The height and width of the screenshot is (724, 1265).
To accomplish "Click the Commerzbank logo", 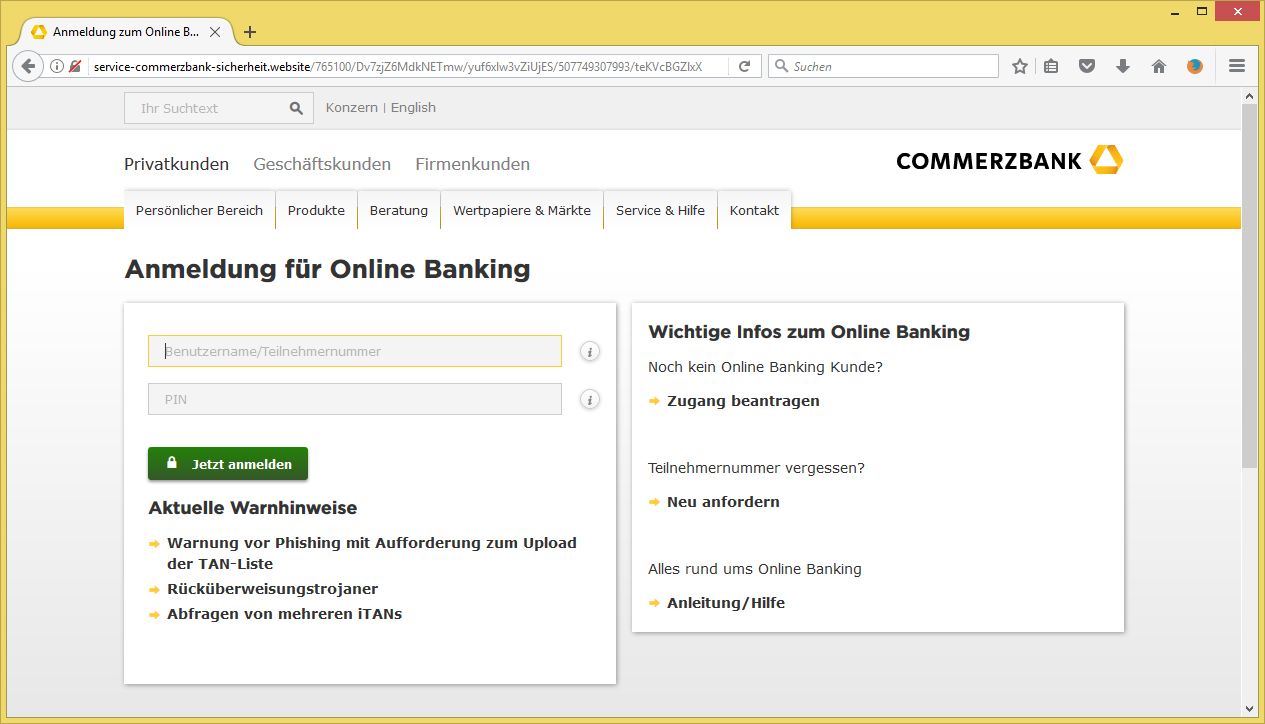I will (1008, 160).
